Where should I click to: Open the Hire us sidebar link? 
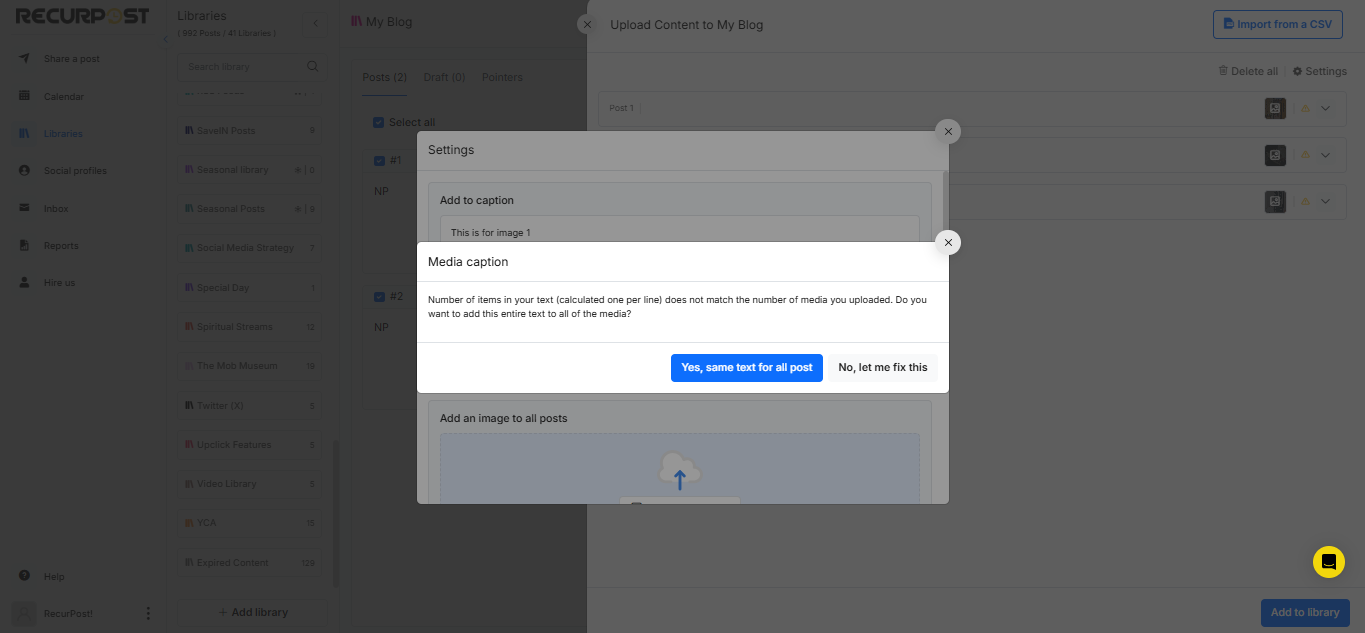click(x=59, y=283)
